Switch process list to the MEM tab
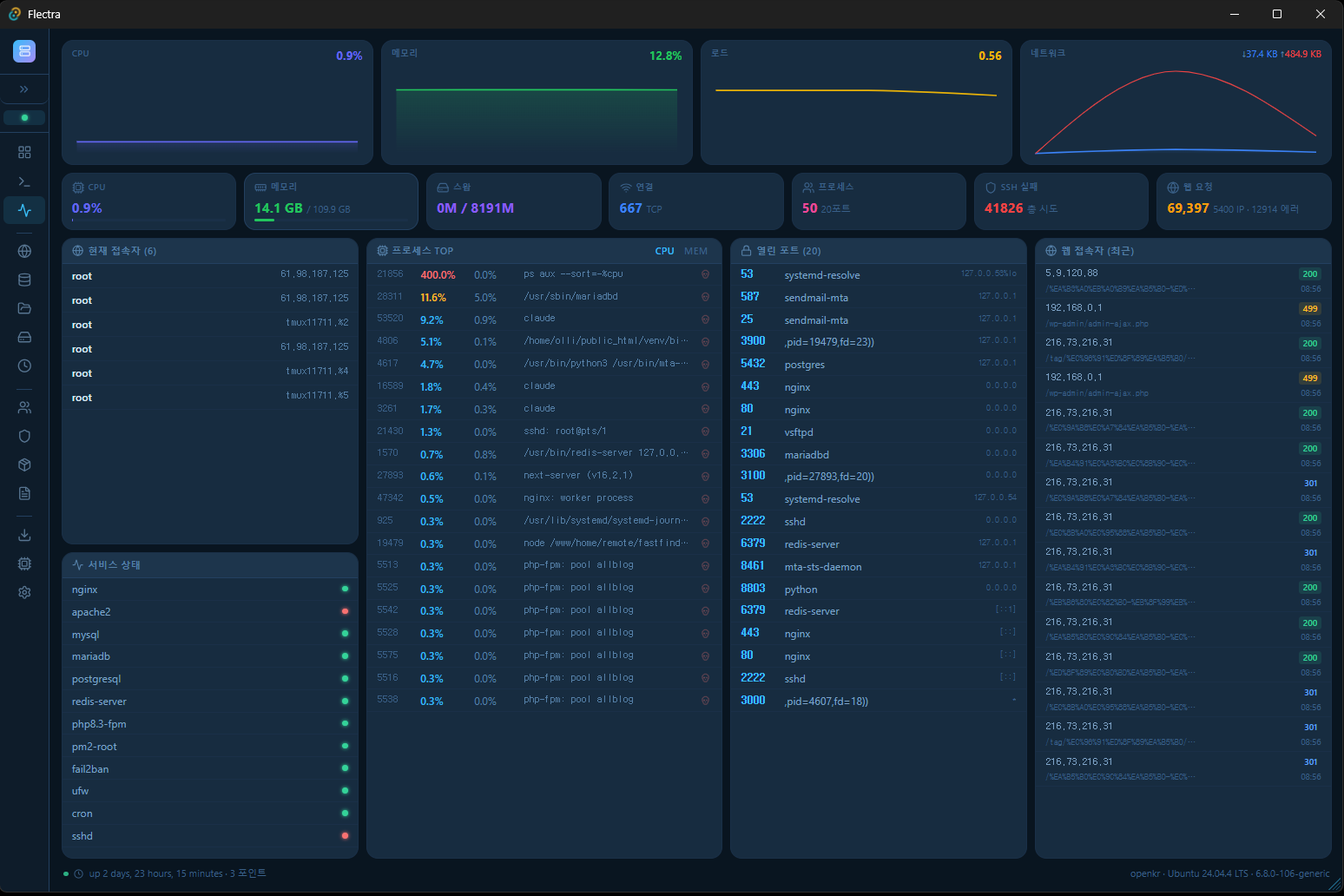Viewport: 1344px width, 896px height. point(695,251)
